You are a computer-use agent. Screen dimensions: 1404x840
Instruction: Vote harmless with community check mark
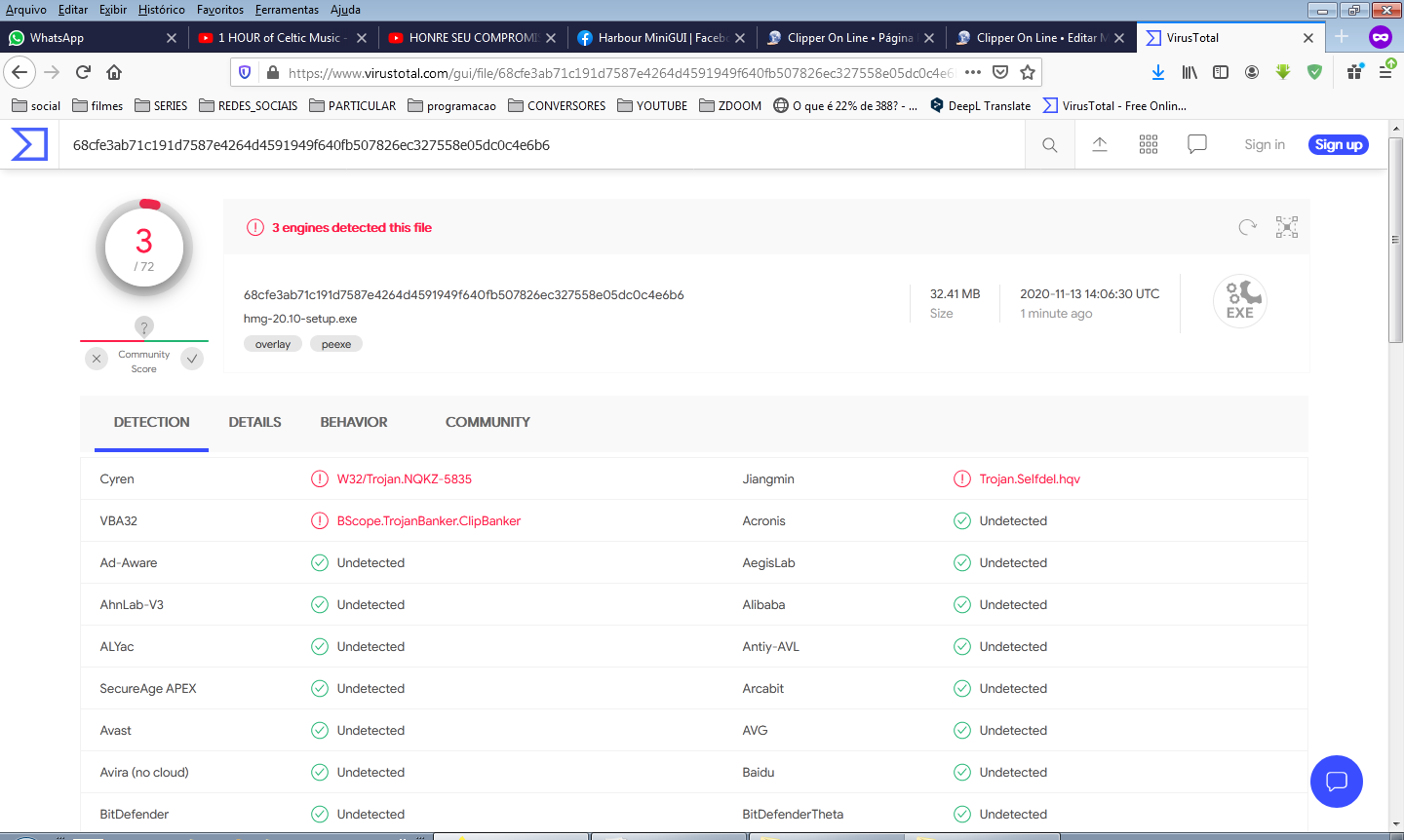[192, 359]
